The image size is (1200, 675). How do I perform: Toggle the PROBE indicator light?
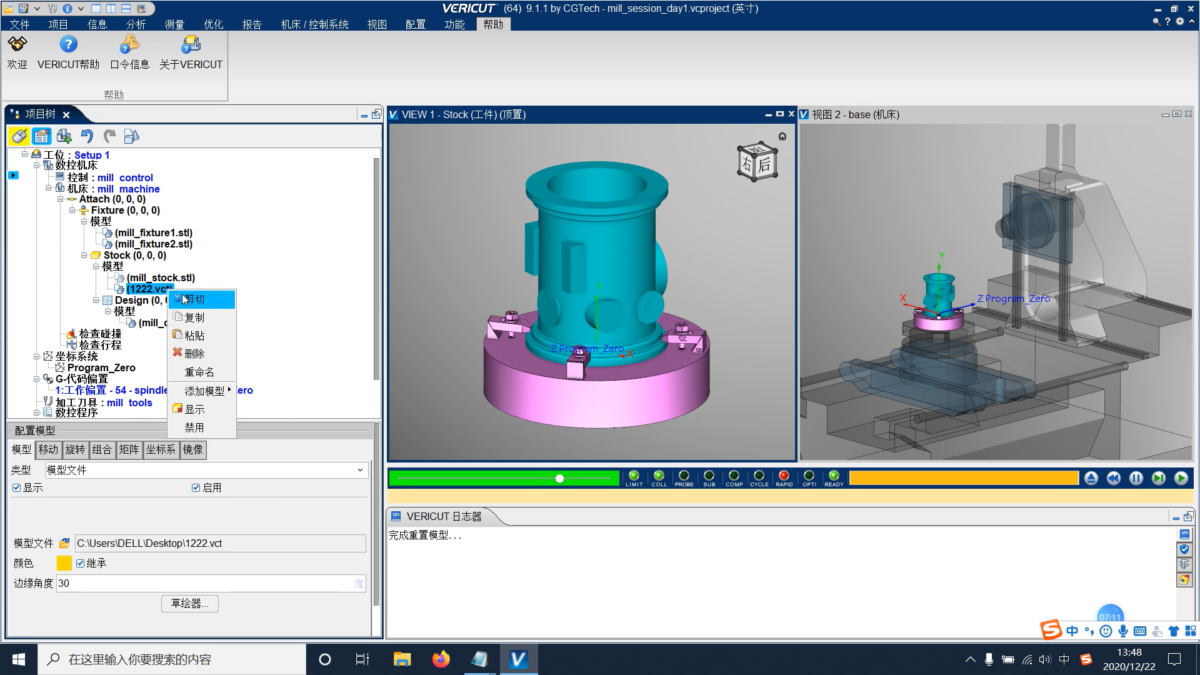pos(684,477)
